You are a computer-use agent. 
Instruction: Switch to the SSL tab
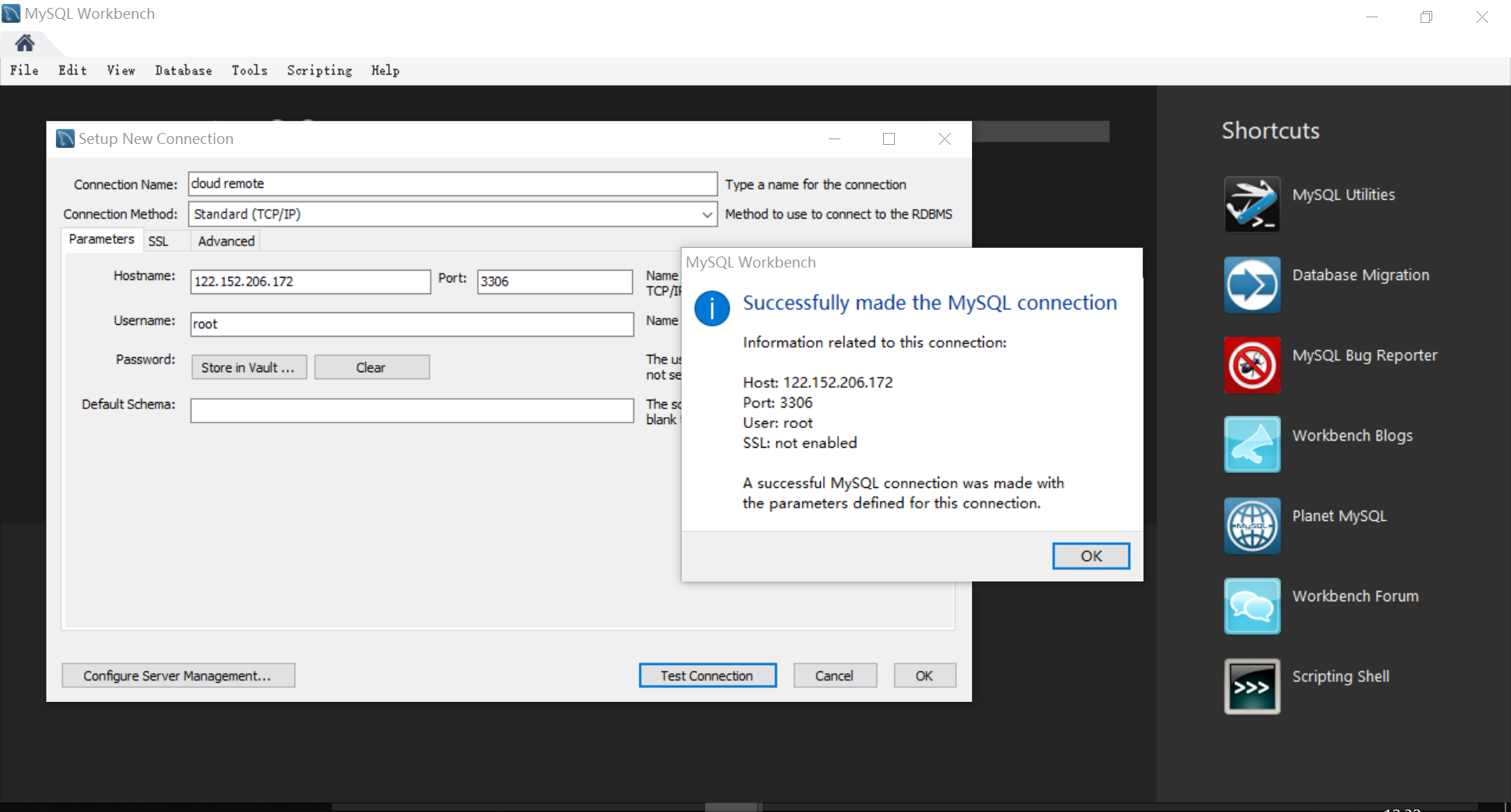coord(158,242)
